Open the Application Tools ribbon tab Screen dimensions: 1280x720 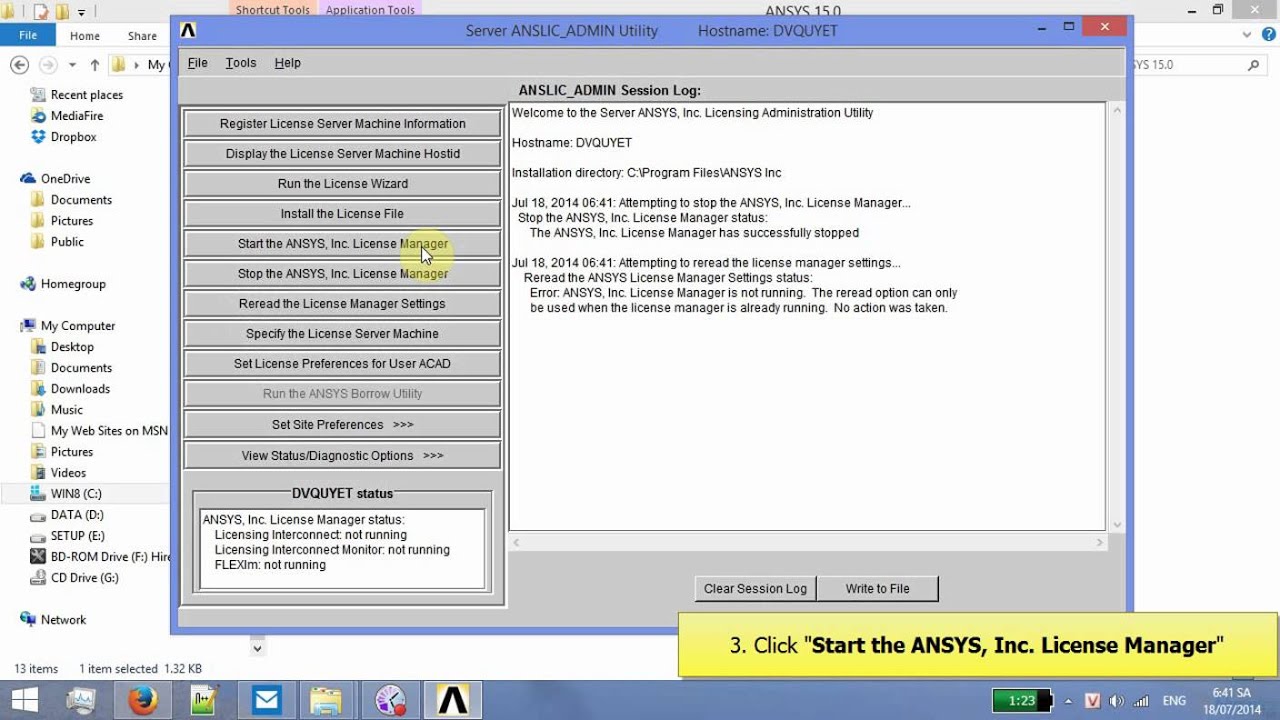click(x=370, y=10)
